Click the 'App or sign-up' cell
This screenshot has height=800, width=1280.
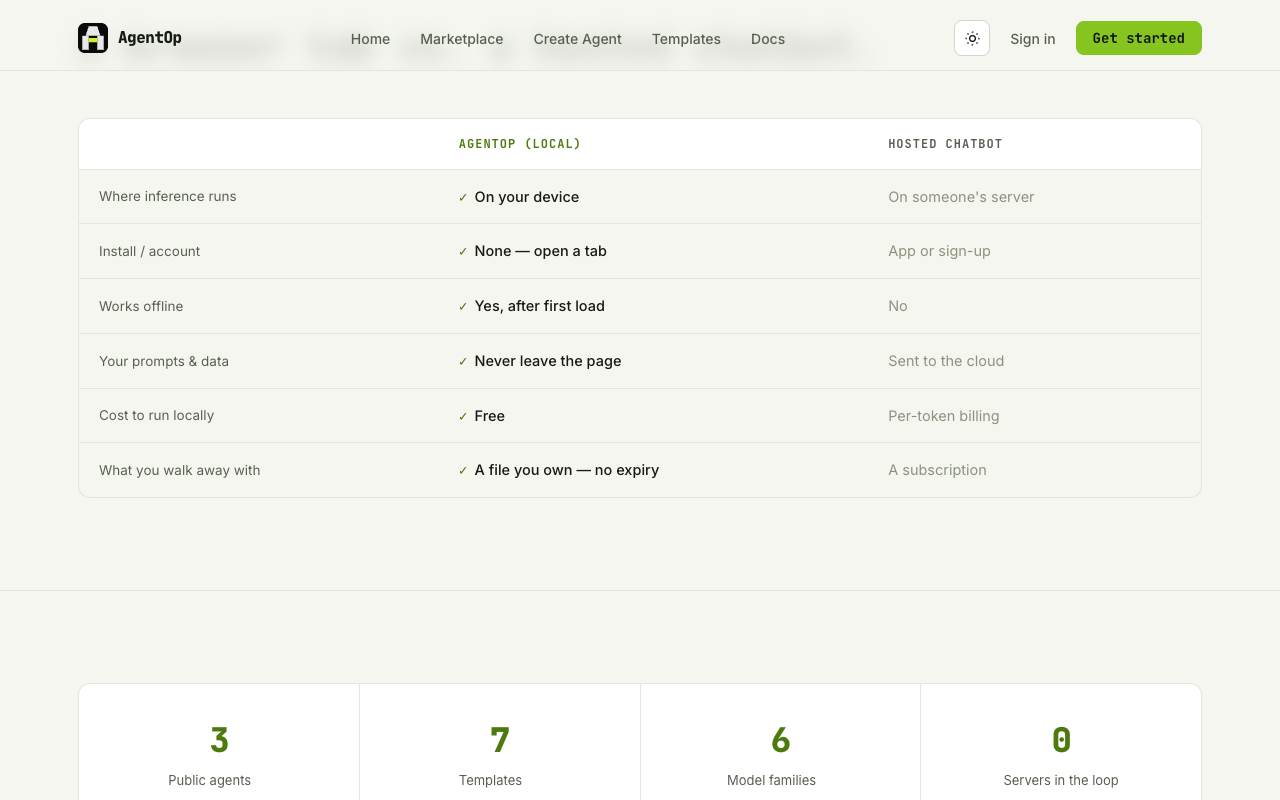[939, 251]
